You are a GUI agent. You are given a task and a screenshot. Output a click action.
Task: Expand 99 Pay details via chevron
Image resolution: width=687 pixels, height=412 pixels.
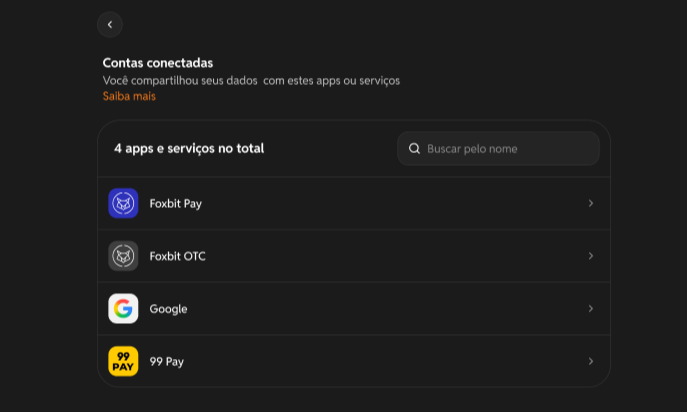pos(591,361)
